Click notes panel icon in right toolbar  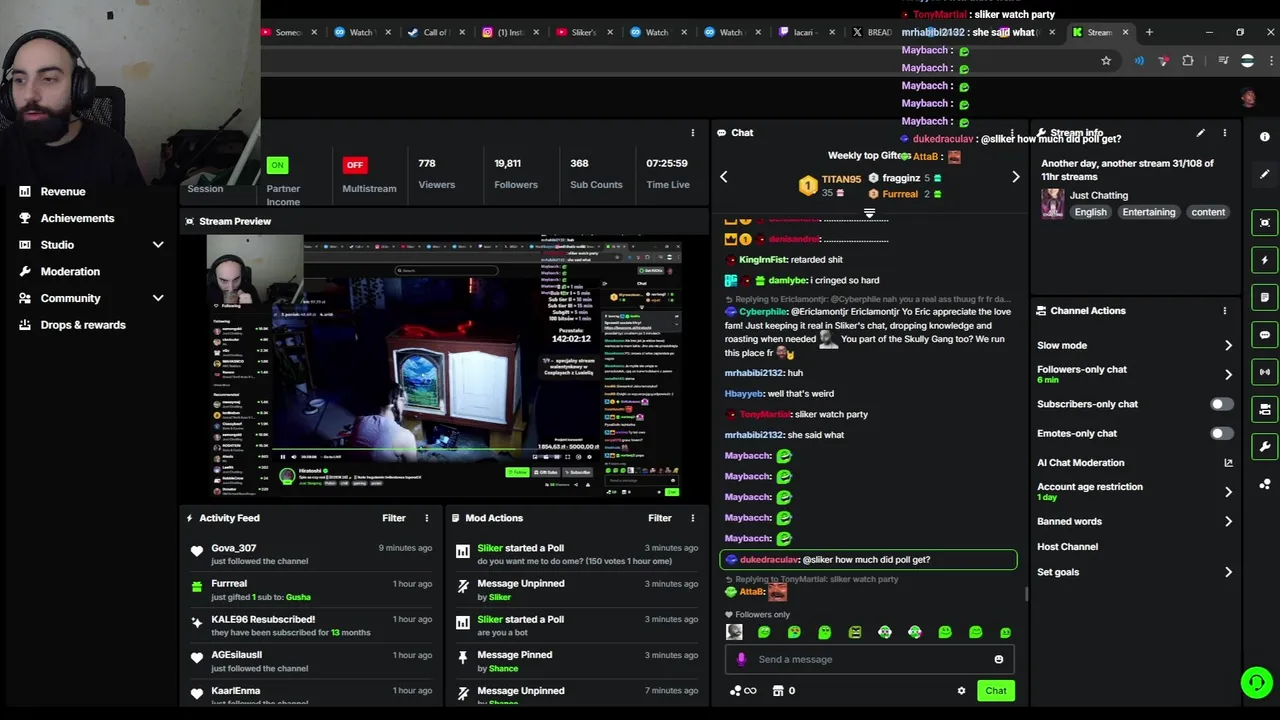click(1265, 297)
